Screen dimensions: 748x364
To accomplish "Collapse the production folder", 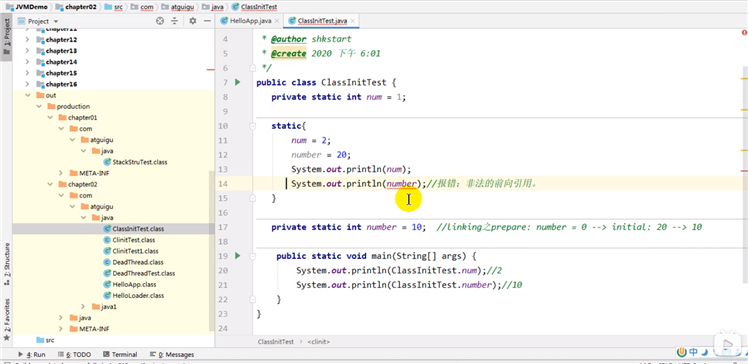I will pos(38,106).
